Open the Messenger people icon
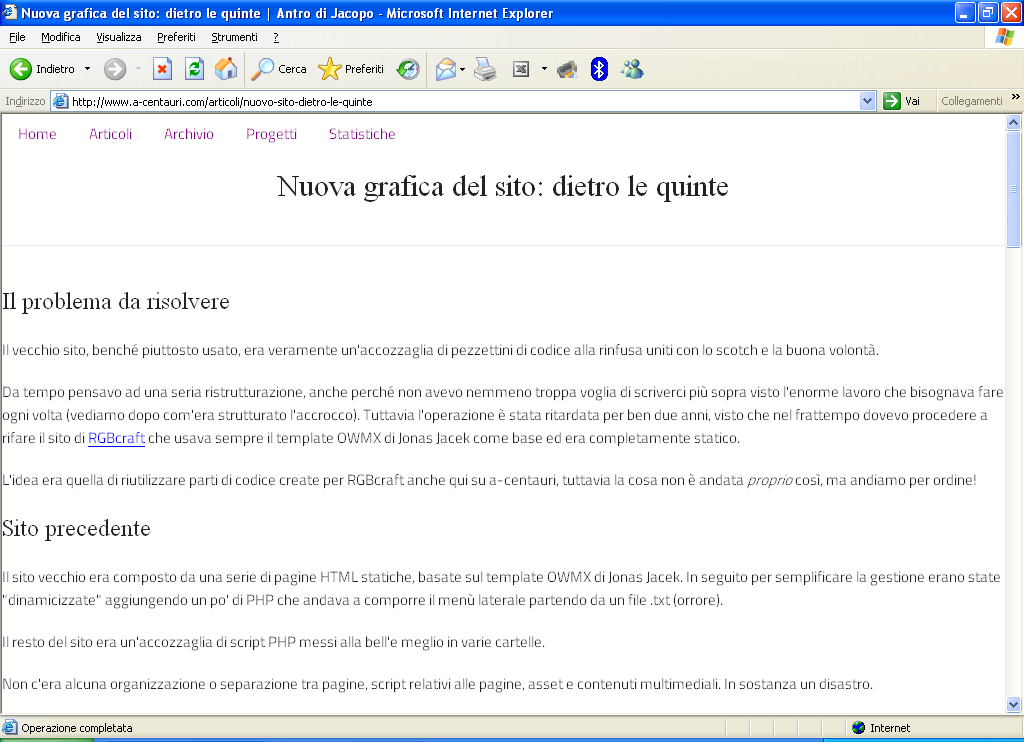This screenshot has width=1024, height=742. pos(632,69)
